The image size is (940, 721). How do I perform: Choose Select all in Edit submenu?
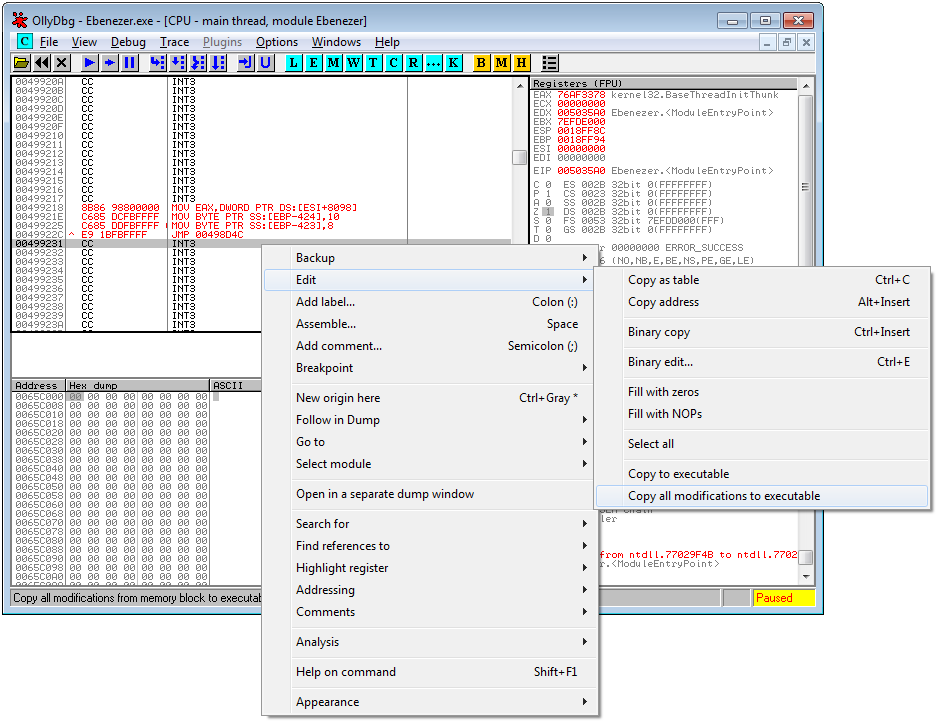[762, 444]
